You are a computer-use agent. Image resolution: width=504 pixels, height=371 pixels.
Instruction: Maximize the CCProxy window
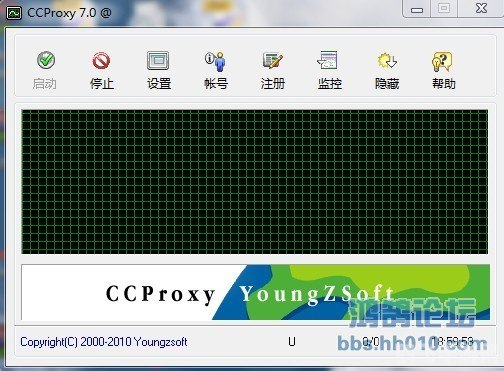click(444, 9)
